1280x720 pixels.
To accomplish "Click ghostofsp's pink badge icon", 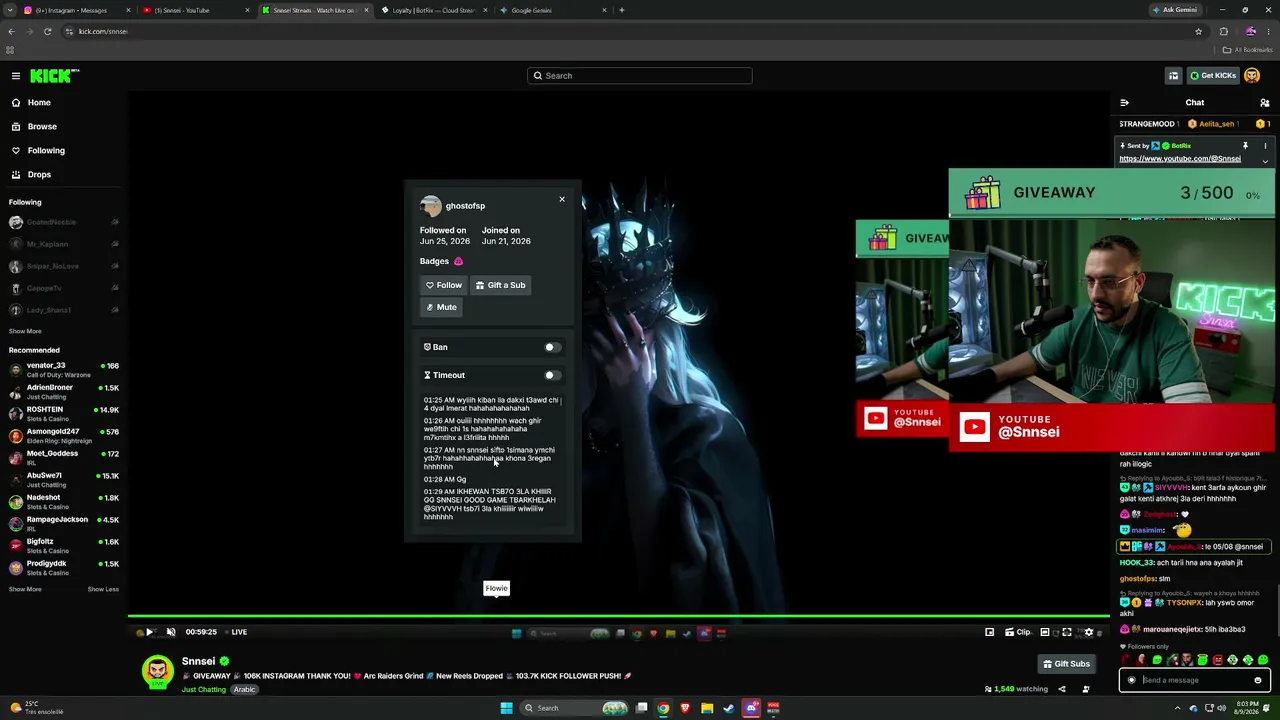I will tap(458, 261).
